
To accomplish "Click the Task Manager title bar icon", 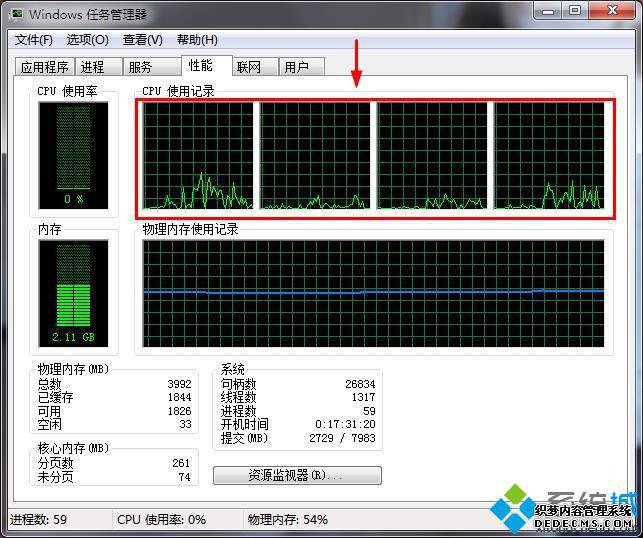I will pyautogui.click(x=16, y=14).
